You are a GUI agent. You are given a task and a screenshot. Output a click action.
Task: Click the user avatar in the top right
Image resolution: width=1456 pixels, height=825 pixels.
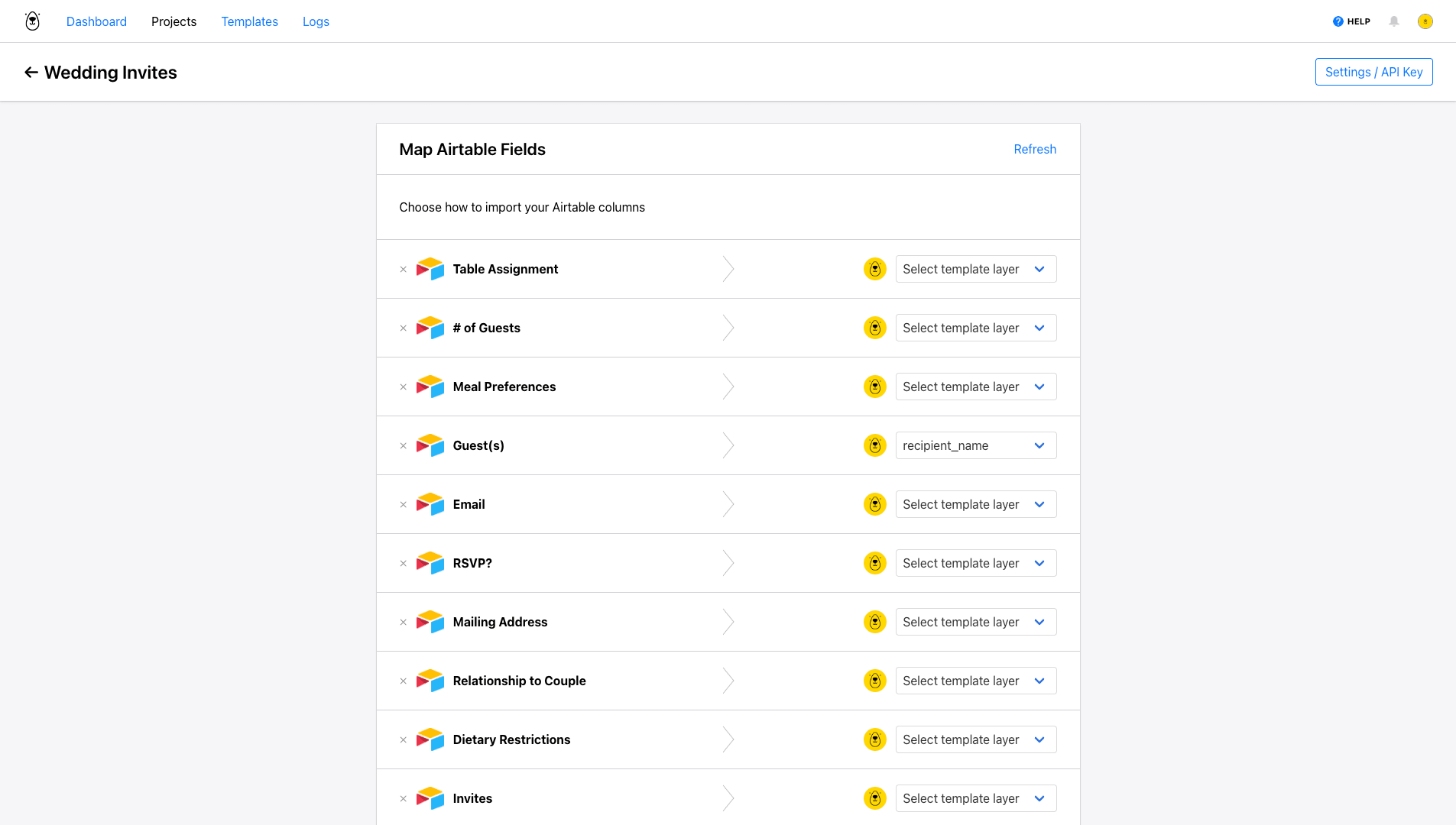click(x=1425, y=21)
